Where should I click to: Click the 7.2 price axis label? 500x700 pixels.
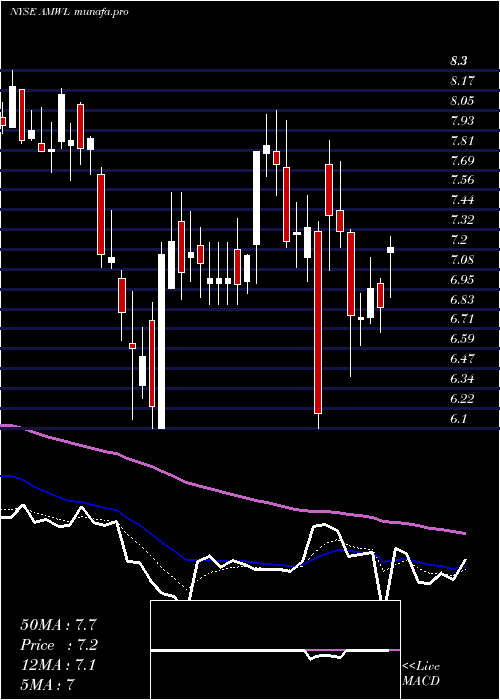click(x=458, y=240)
